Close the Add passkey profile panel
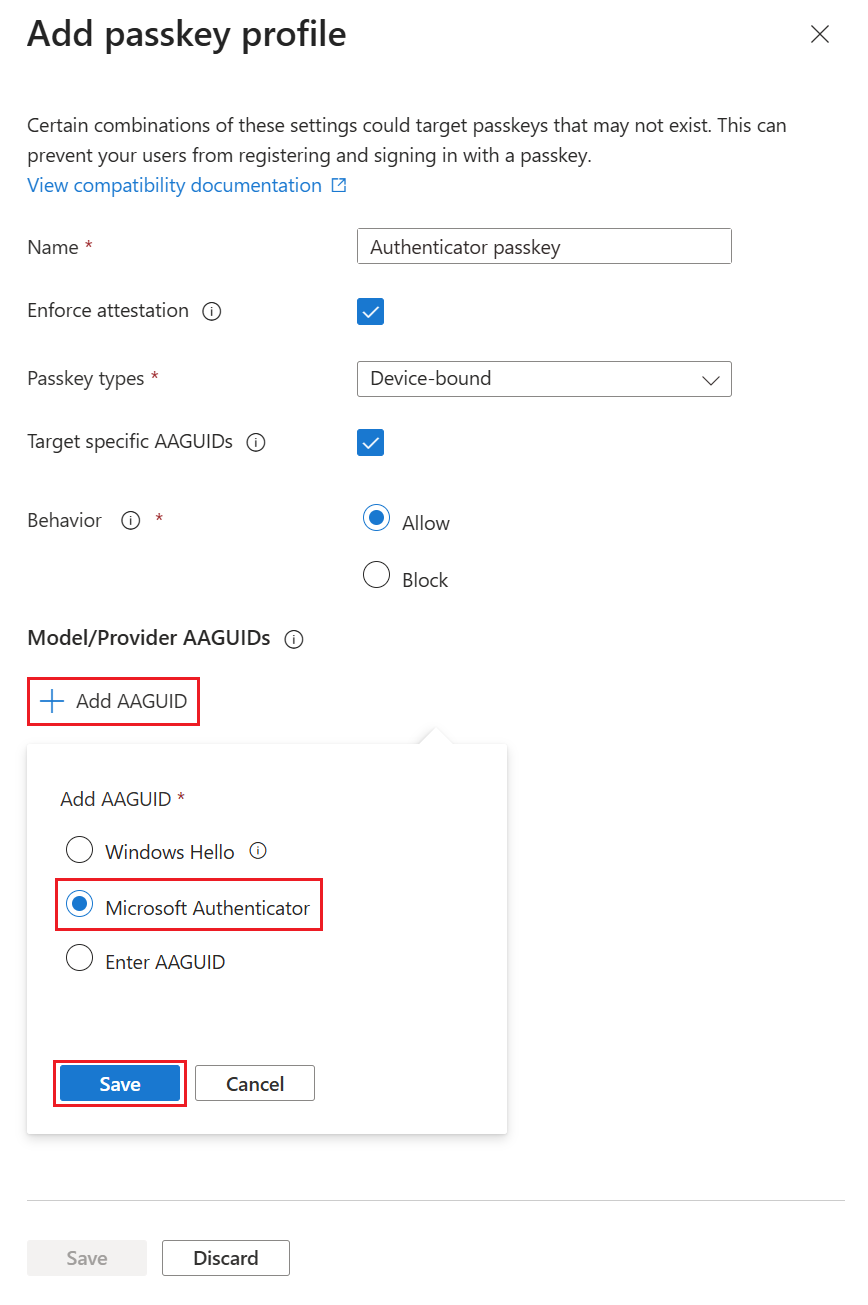This screenshot has width=868, height=1305. coord(820,35)
